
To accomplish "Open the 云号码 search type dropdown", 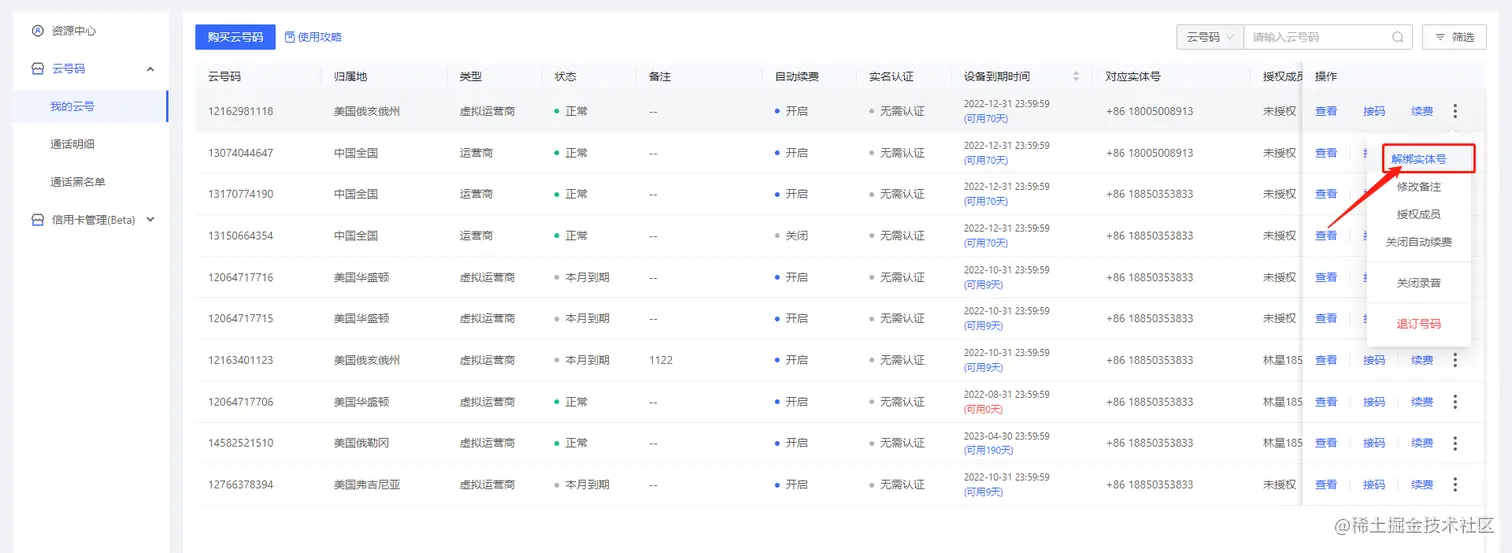I will (1210, 37).
